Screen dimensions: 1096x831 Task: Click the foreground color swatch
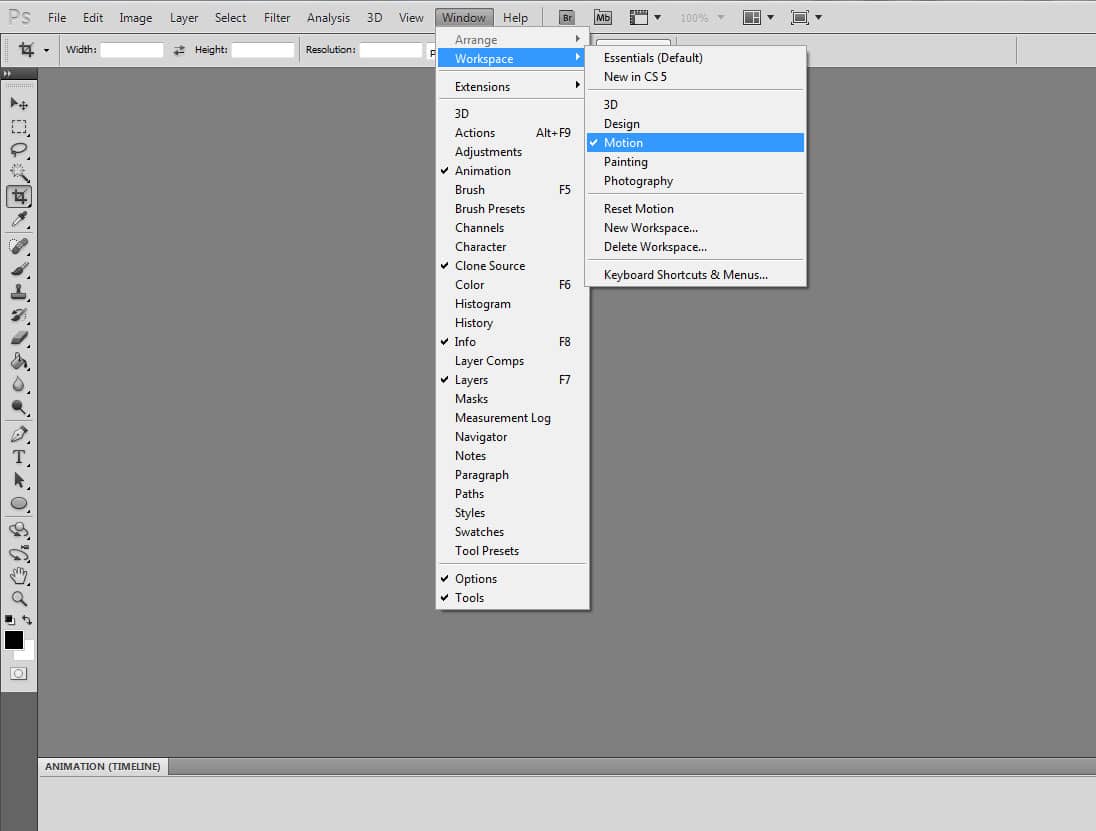point(14,640)
